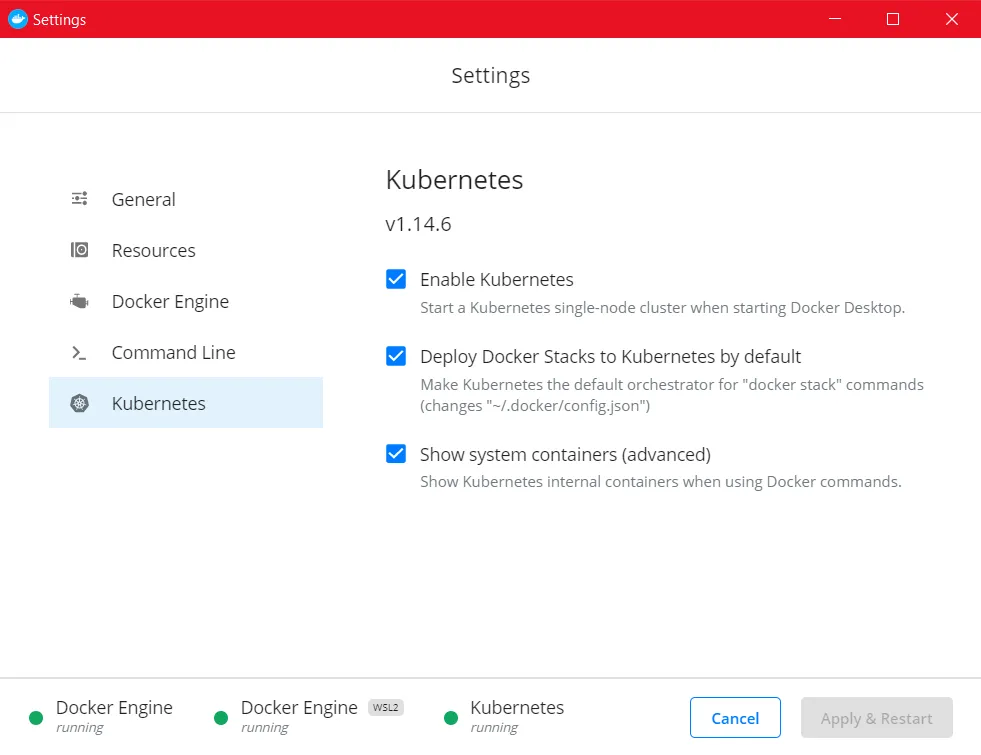Toggle Deploy Docker Stacks to Kubernetes checkbox
Viewport: 981px width, 755px height.
(x=396, y=356)
